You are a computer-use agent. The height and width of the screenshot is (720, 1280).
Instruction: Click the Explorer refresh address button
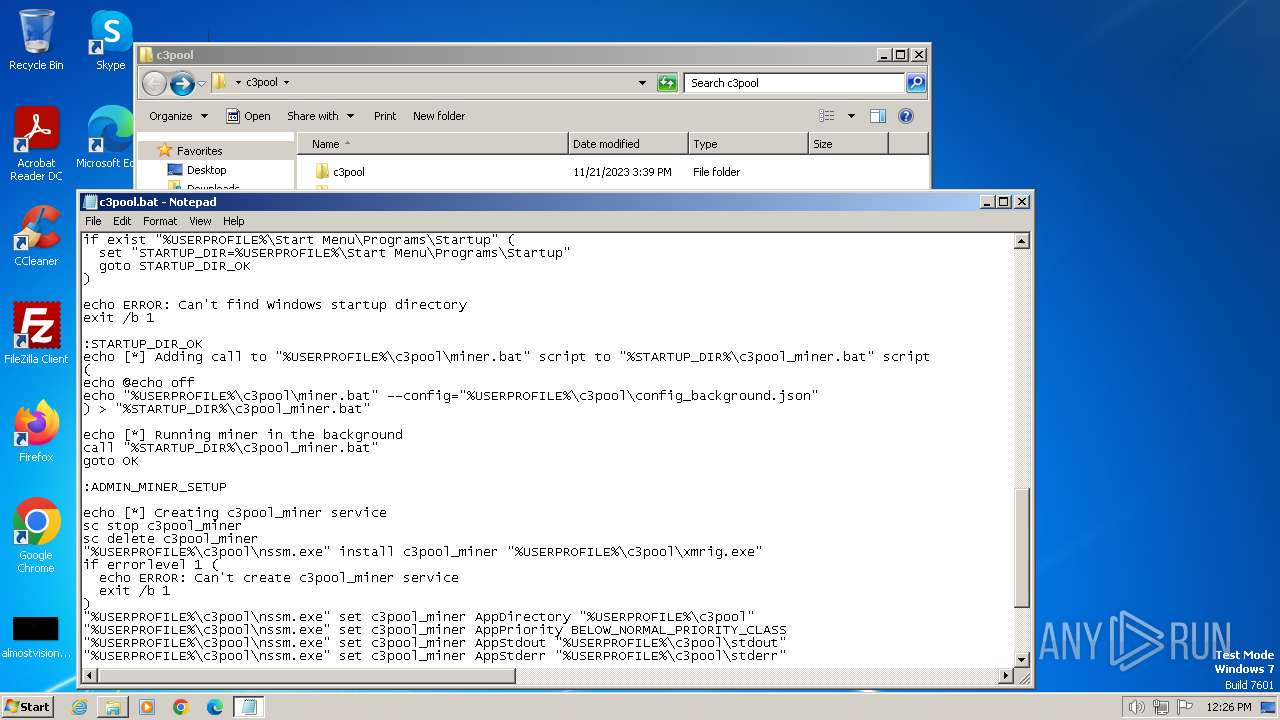click(x=667, y=83)
